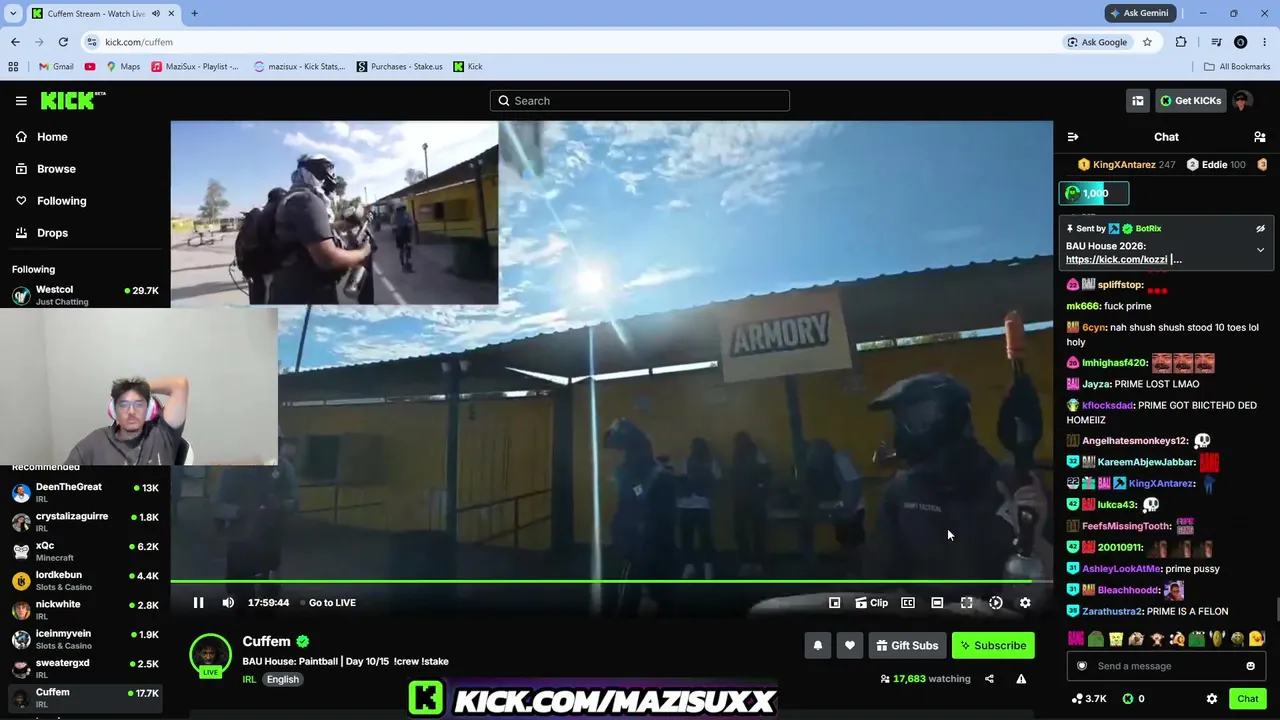
Task: Open the 1,000 KICKs goal progress
Action: (1094, 194)
